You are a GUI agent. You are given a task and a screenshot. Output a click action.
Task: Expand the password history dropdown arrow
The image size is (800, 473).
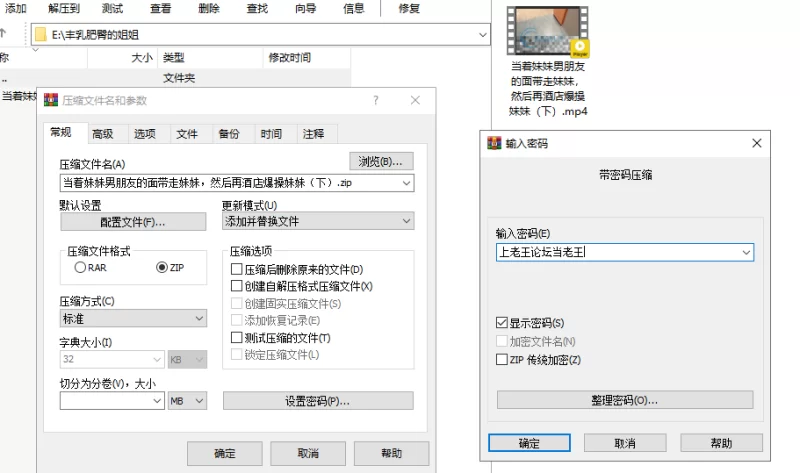point(746,252)
